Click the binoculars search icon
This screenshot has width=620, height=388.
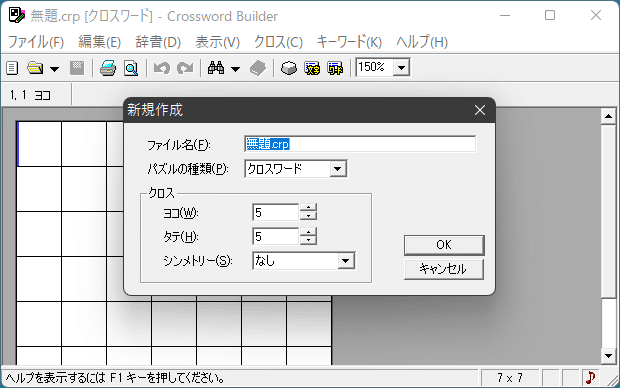tap(216, 68)
